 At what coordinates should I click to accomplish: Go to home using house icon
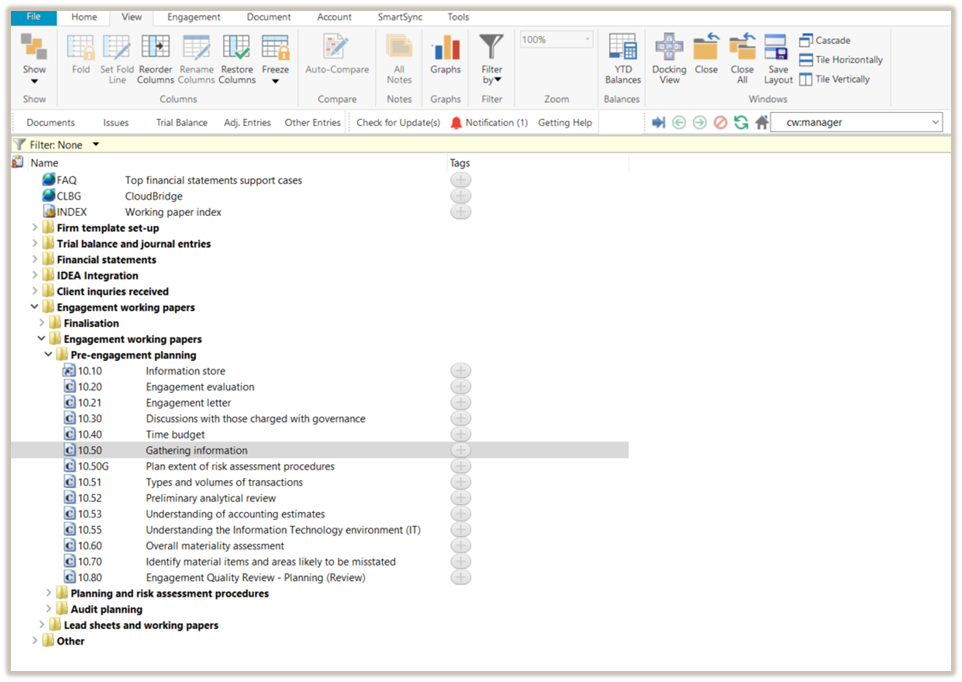[762, 122]
